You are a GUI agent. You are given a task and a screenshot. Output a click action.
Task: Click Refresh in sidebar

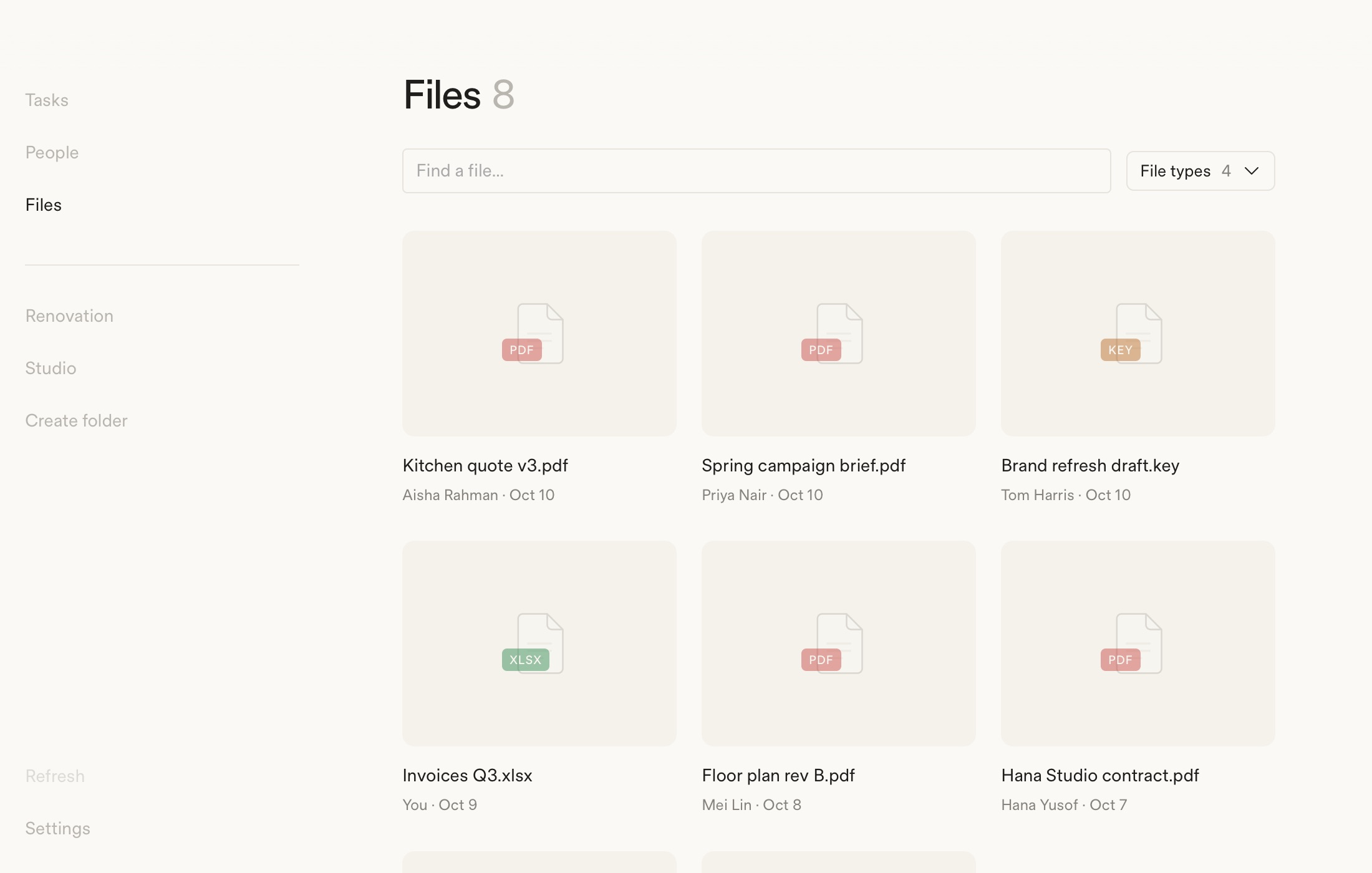pos(55,776)
